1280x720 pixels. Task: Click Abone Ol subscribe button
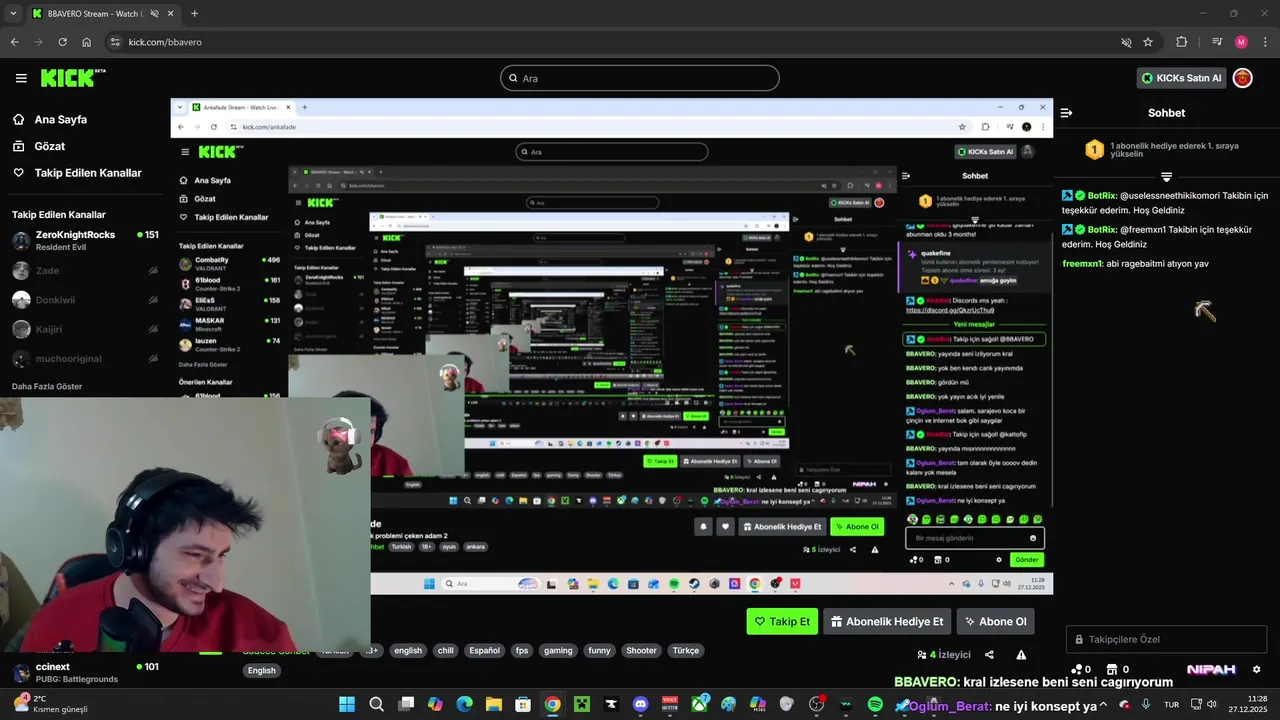[x=995, y=621]
